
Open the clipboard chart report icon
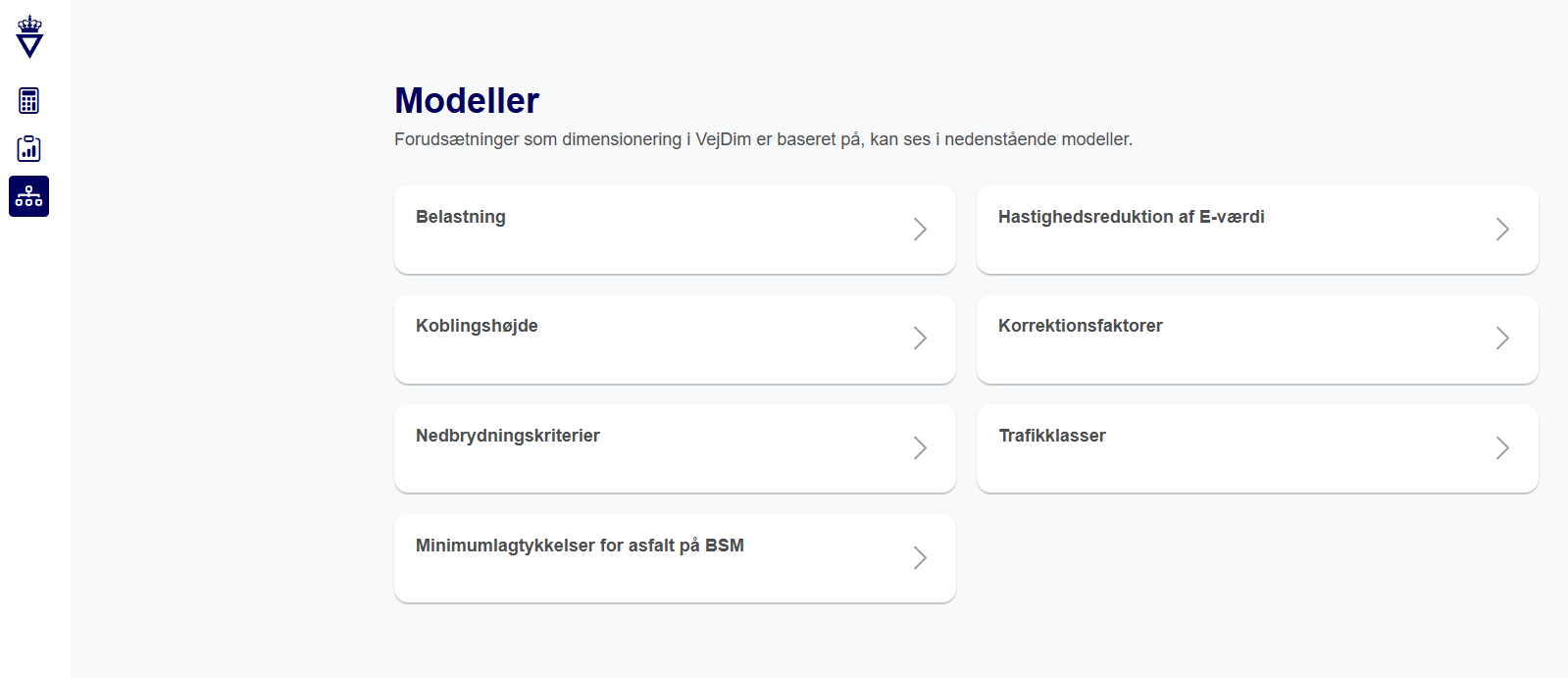(x=29, y=148)
